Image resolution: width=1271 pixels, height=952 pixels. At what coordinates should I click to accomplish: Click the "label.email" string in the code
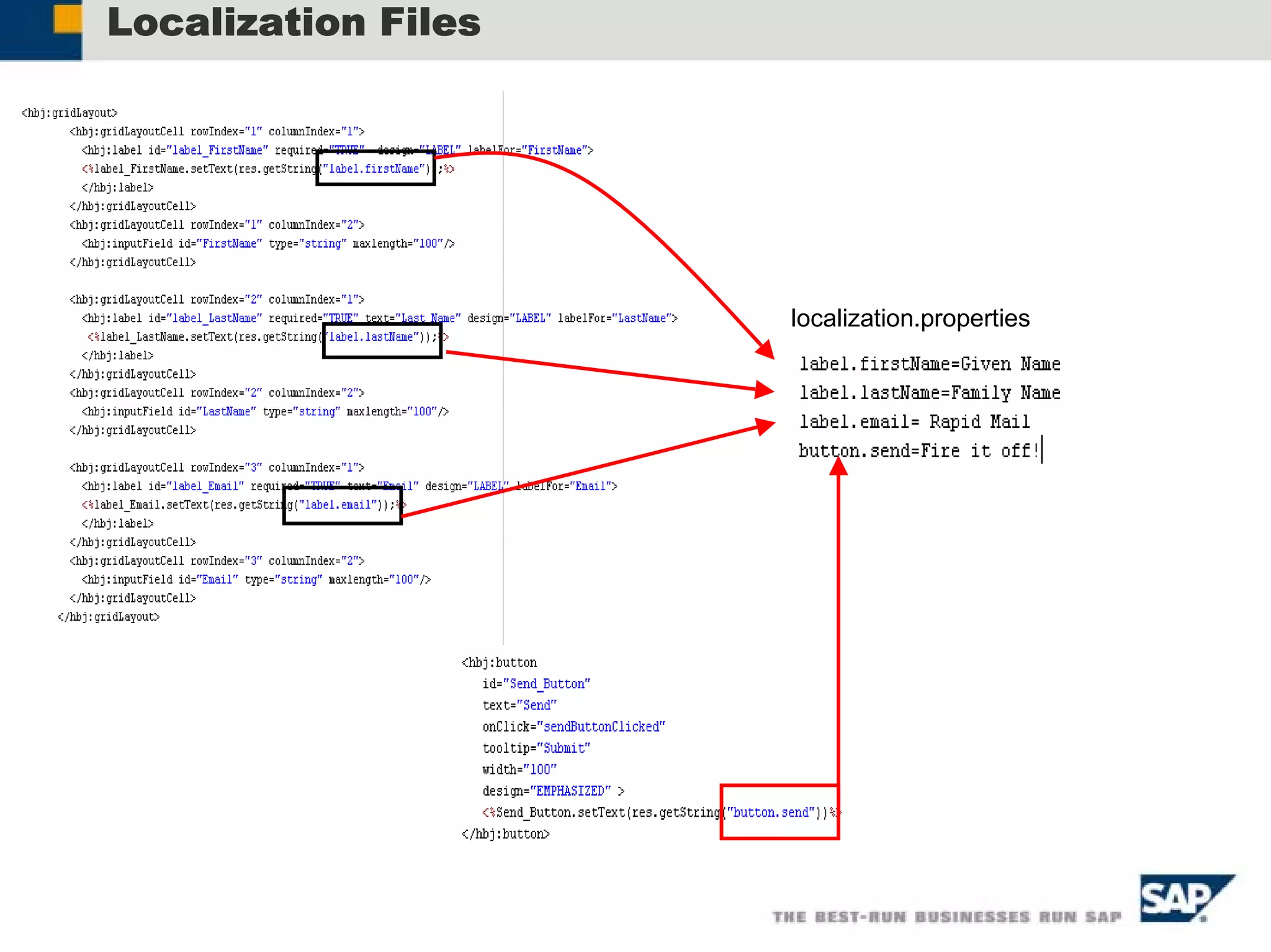tap(339, 505)
